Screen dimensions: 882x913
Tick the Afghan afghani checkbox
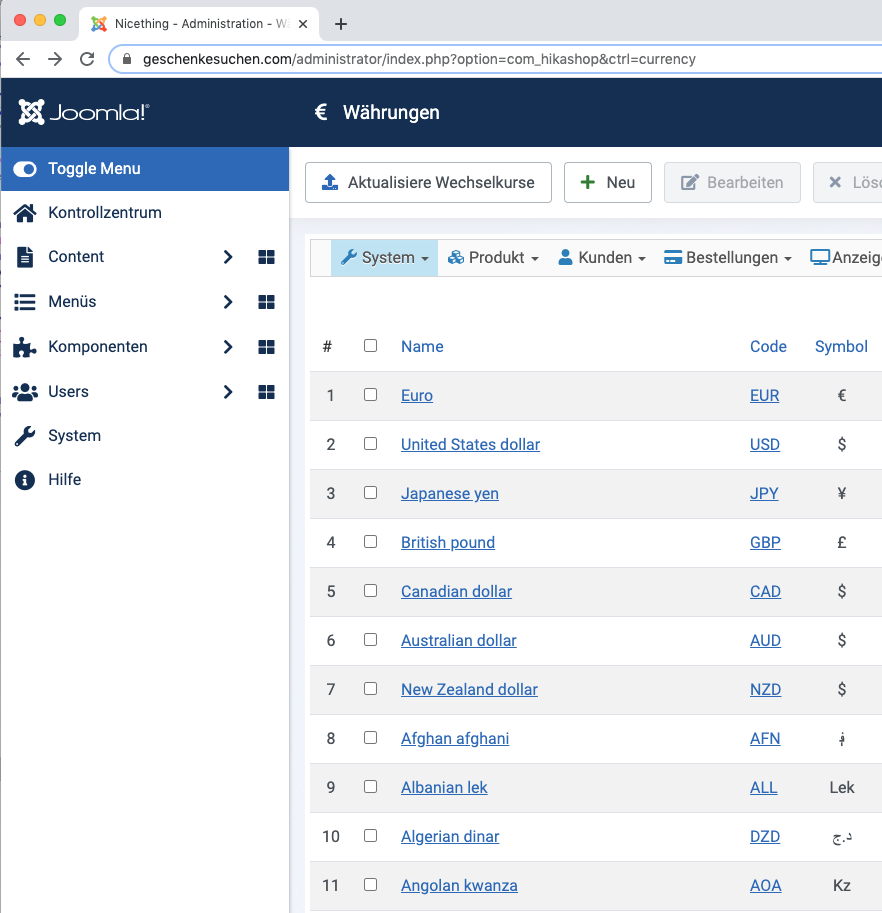[x=370, y=737]
